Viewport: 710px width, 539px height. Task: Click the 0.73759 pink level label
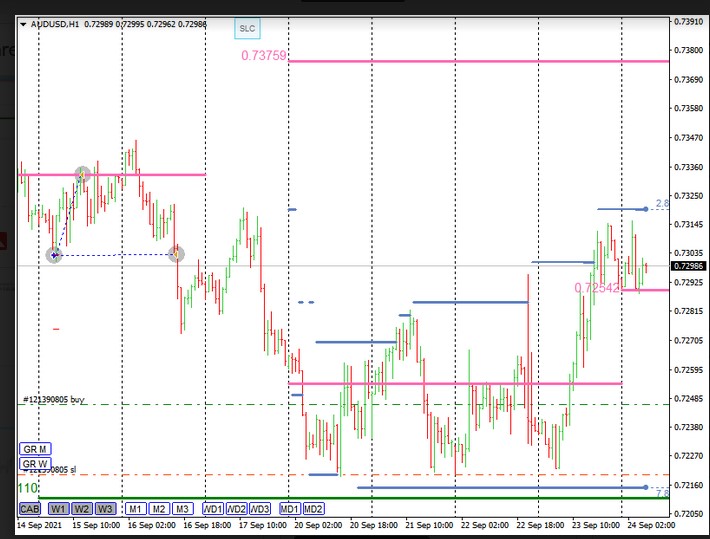264,56
